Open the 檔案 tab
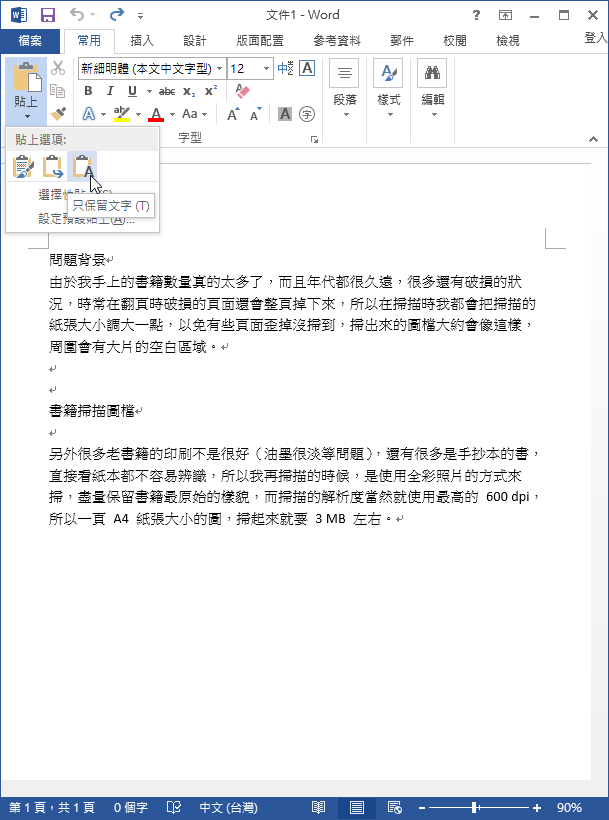The image size is (609, 820). (30, 40)
